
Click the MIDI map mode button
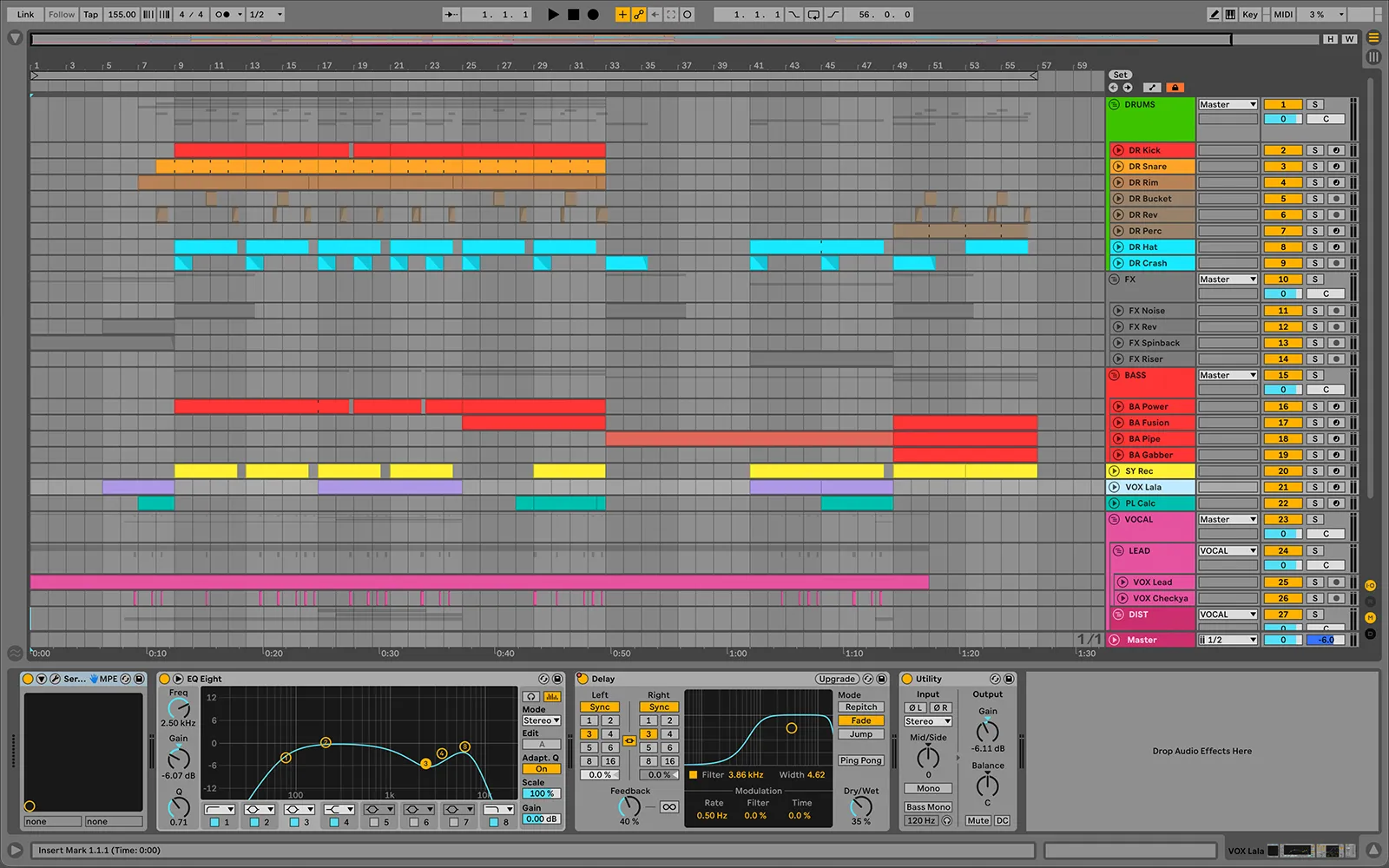click(1283, 15)
